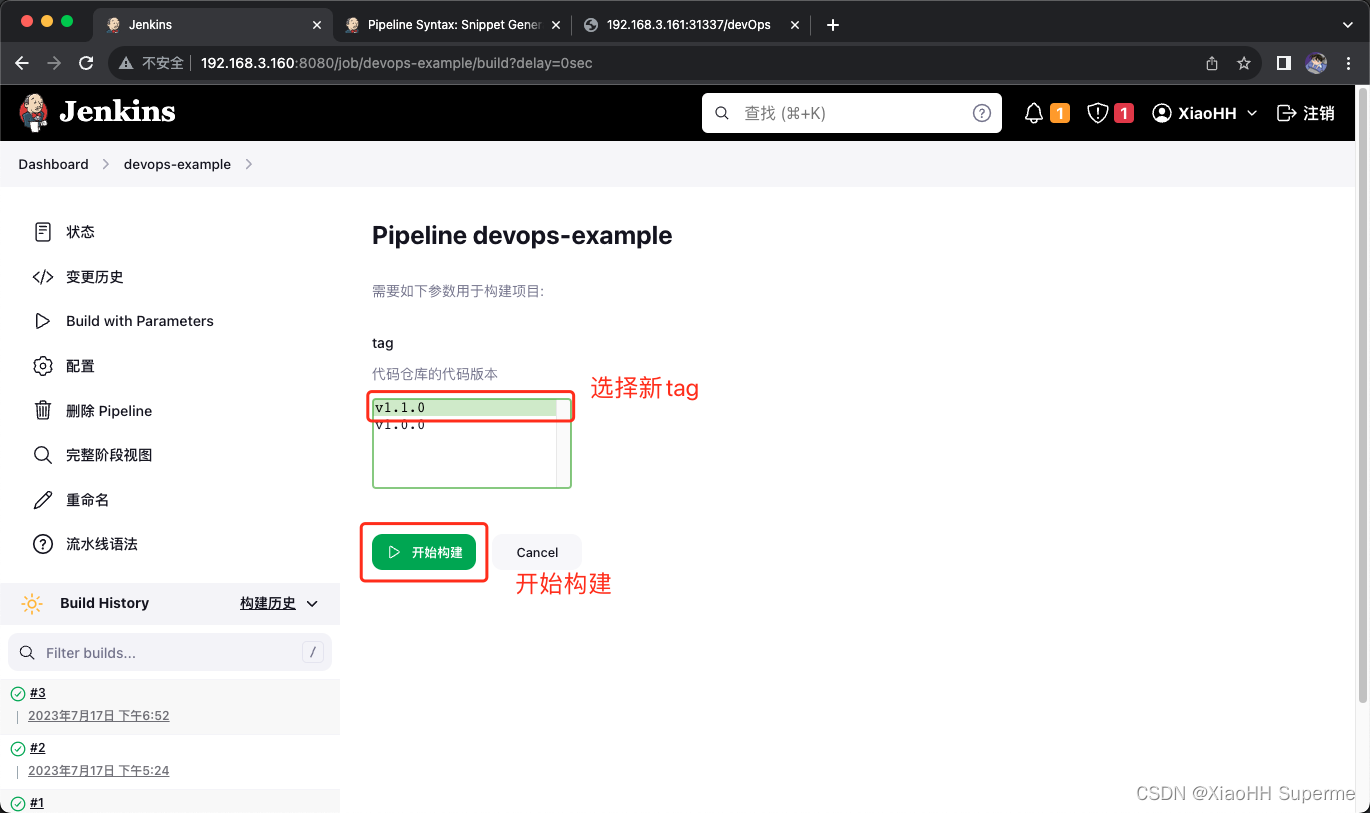Click the search help question mark icon
Image resolution: width=1370 pixels, height=813 pixels.
(982, 113)
